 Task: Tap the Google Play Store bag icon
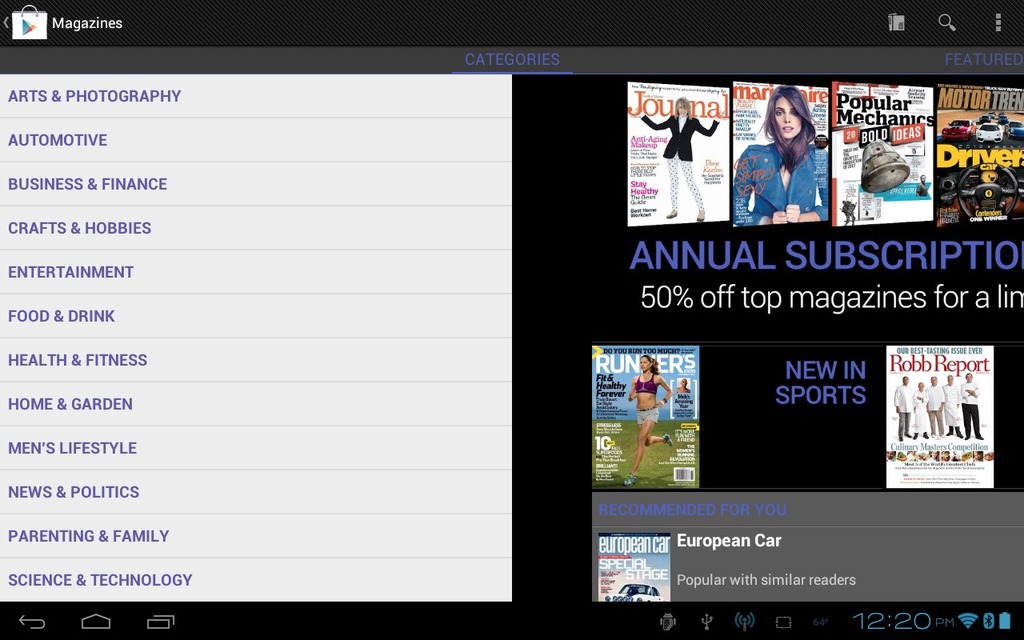coord(29,23)
